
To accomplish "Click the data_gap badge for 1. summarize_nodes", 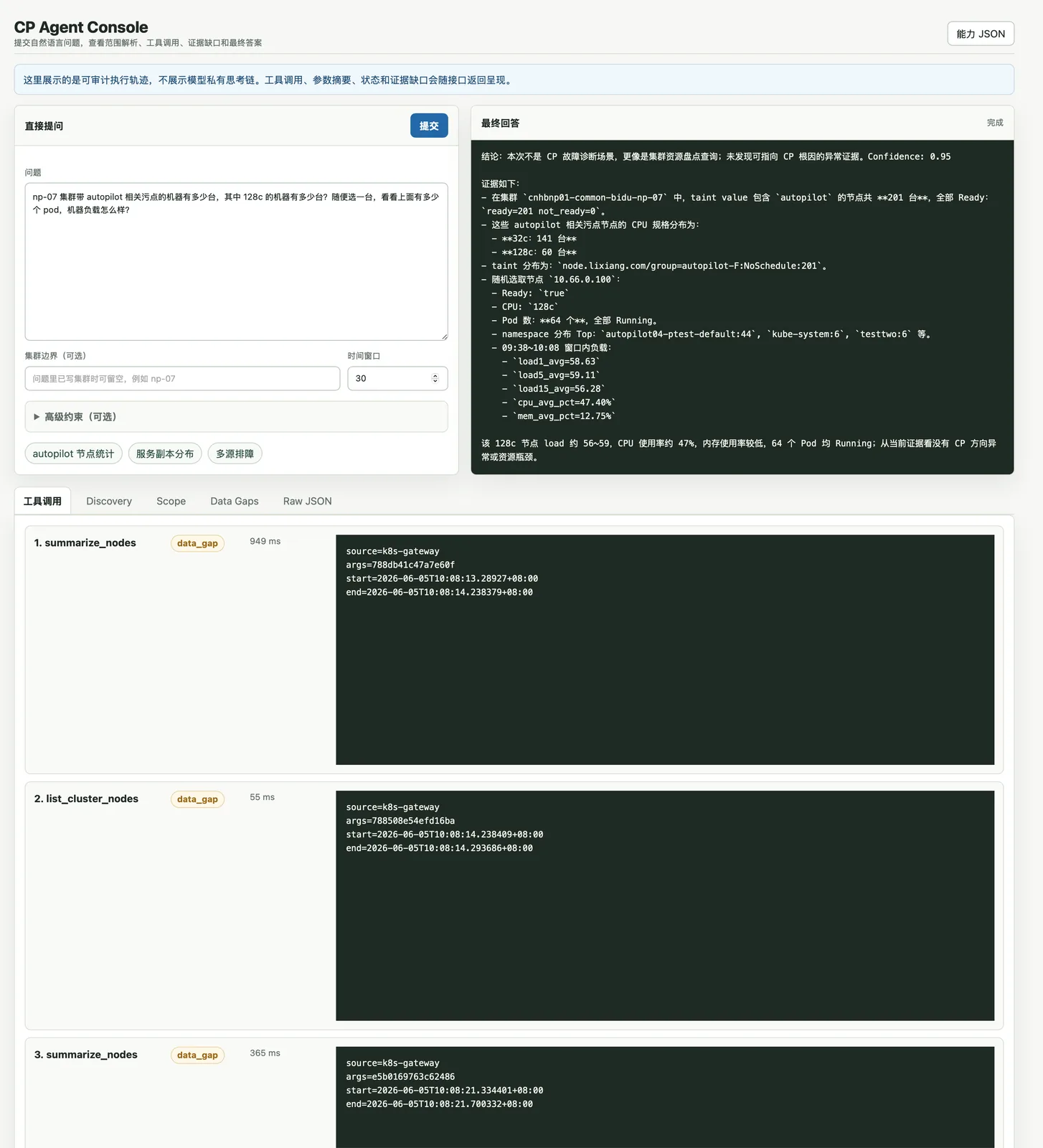I will click(x=197, y=543).
